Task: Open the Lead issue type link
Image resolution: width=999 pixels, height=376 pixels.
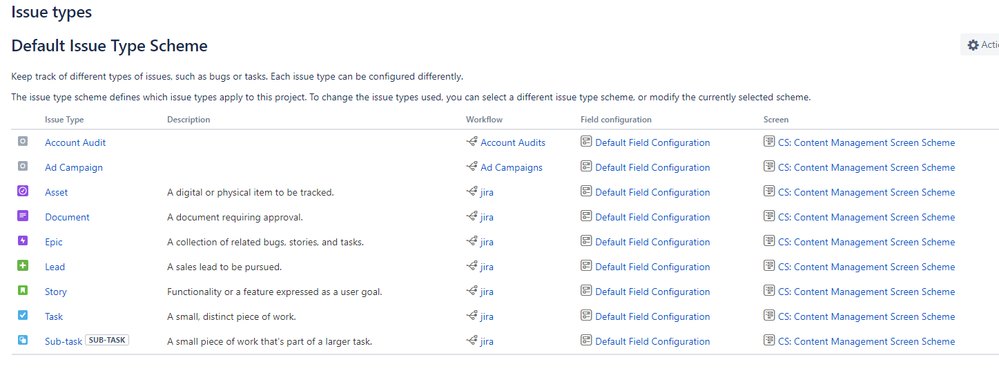Action: pos(55,267)
